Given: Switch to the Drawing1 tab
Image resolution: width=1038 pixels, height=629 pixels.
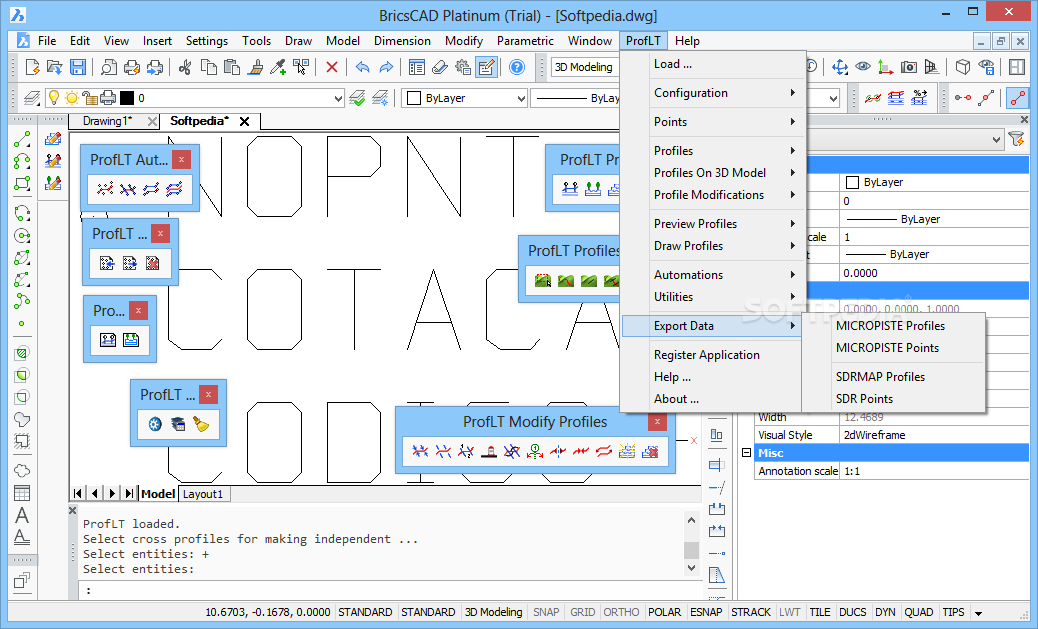Looking at the screenshot, I should (107, 121).
